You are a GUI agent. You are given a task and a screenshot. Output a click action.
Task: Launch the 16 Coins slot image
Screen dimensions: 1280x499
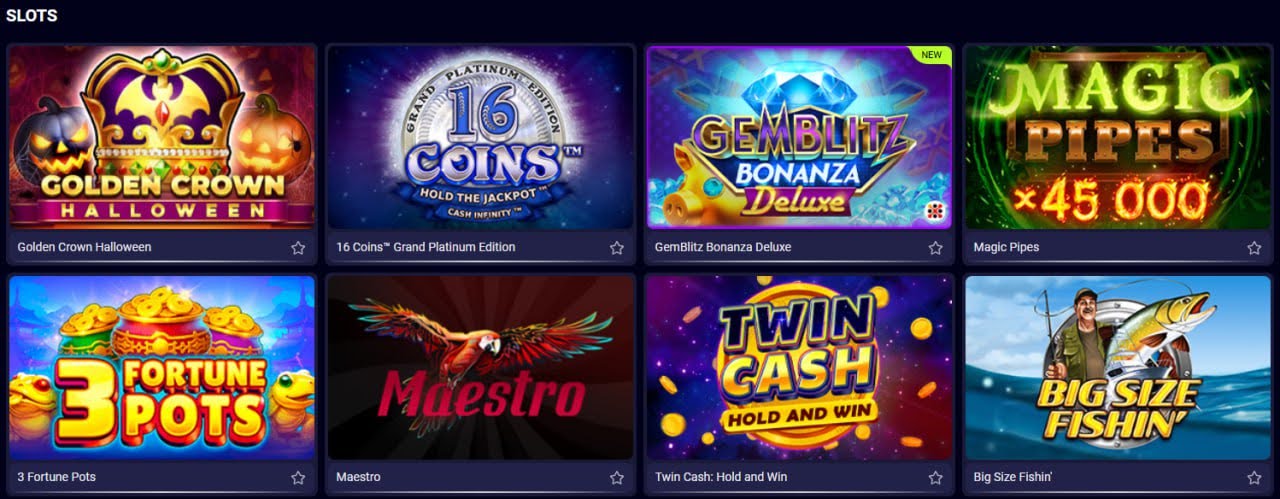481,137
